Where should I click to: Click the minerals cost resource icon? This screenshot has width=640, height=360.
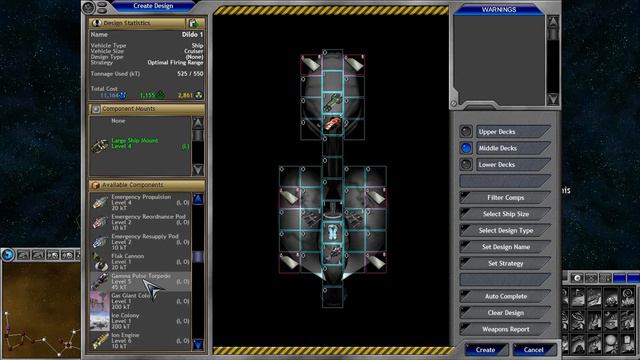122,95
